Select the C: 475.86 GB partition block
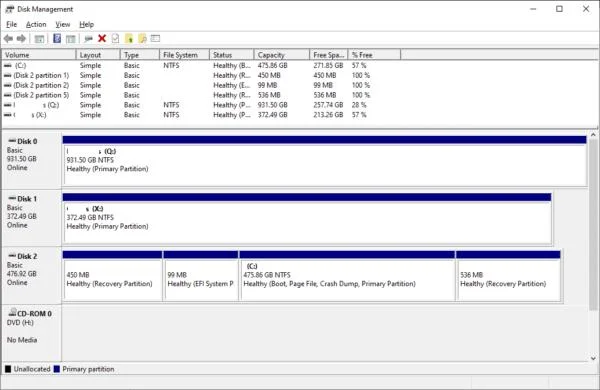This screenshot has width=600, height=390. point(347,276)
